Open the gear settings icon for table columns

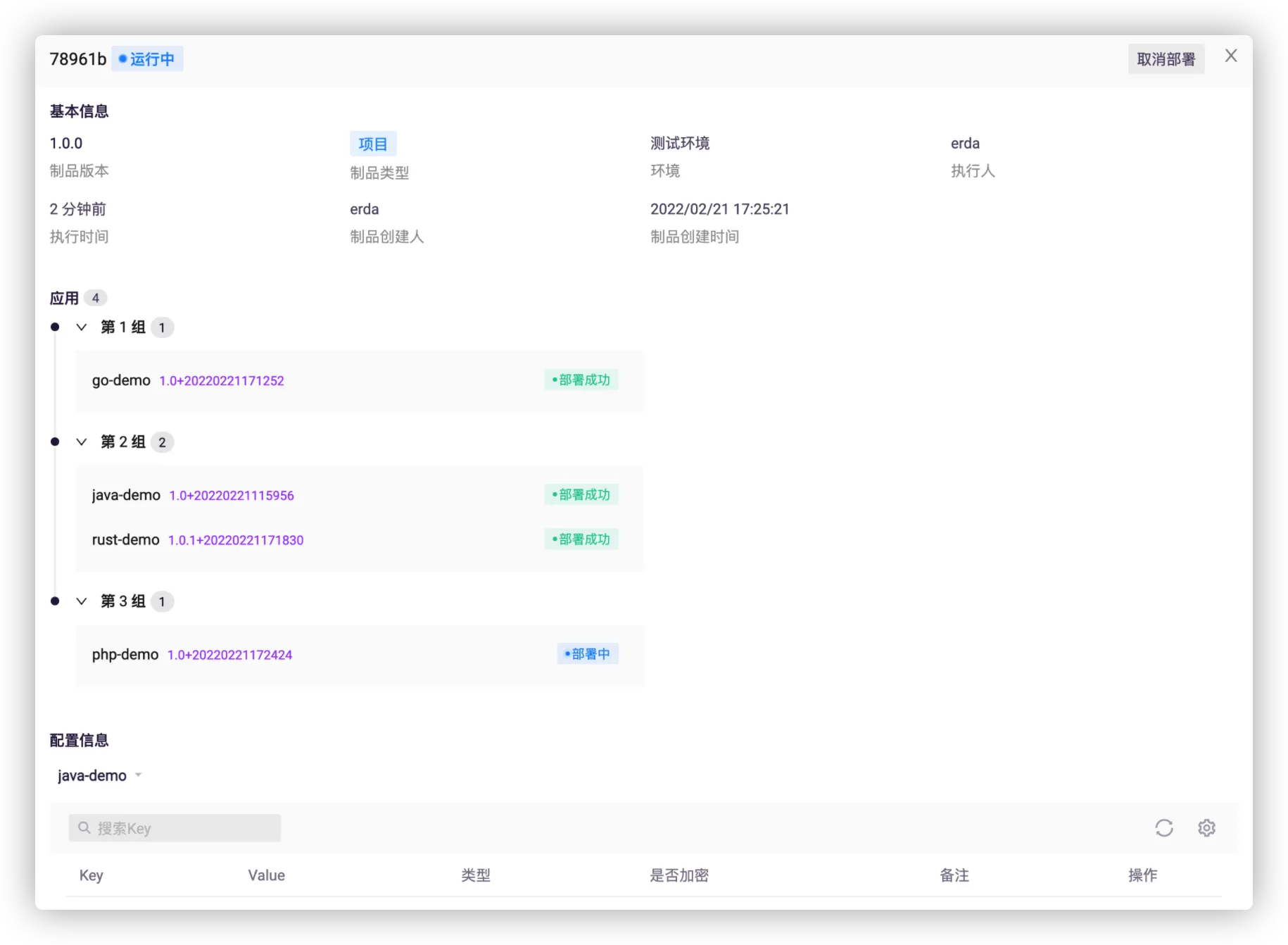(x=1206, y=828)
